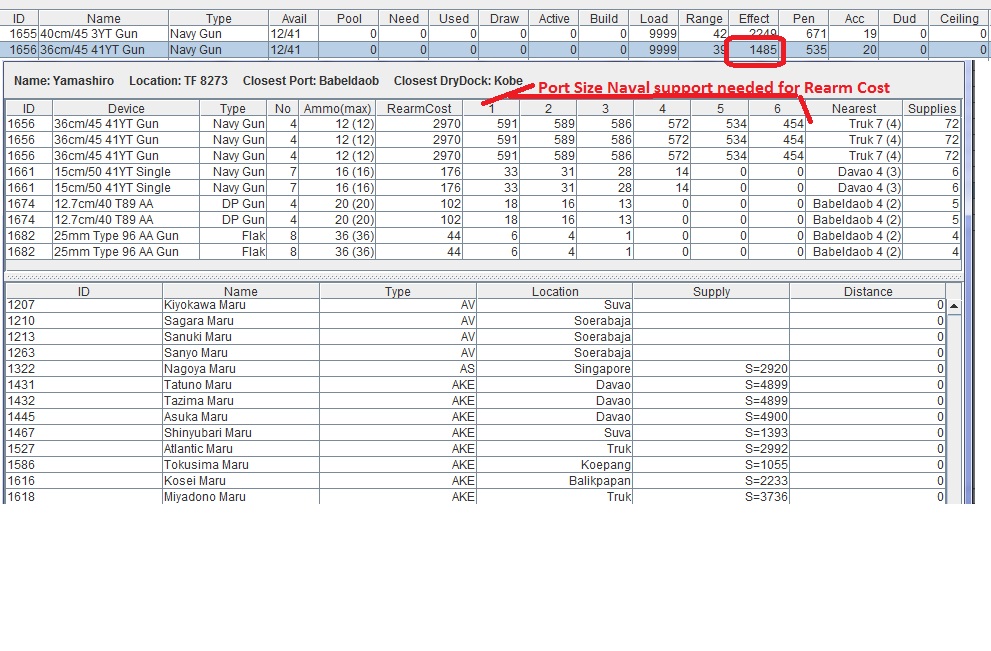Click the ship list scroll-up arrow
The height and width of the screenshot is (651, 991).
pyautogui.click(x=954, y=306)
